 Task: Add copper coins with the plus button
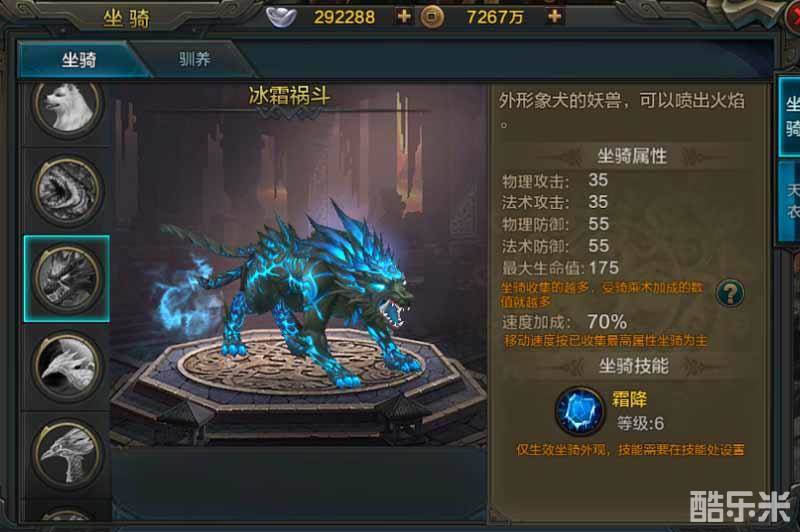554,16
